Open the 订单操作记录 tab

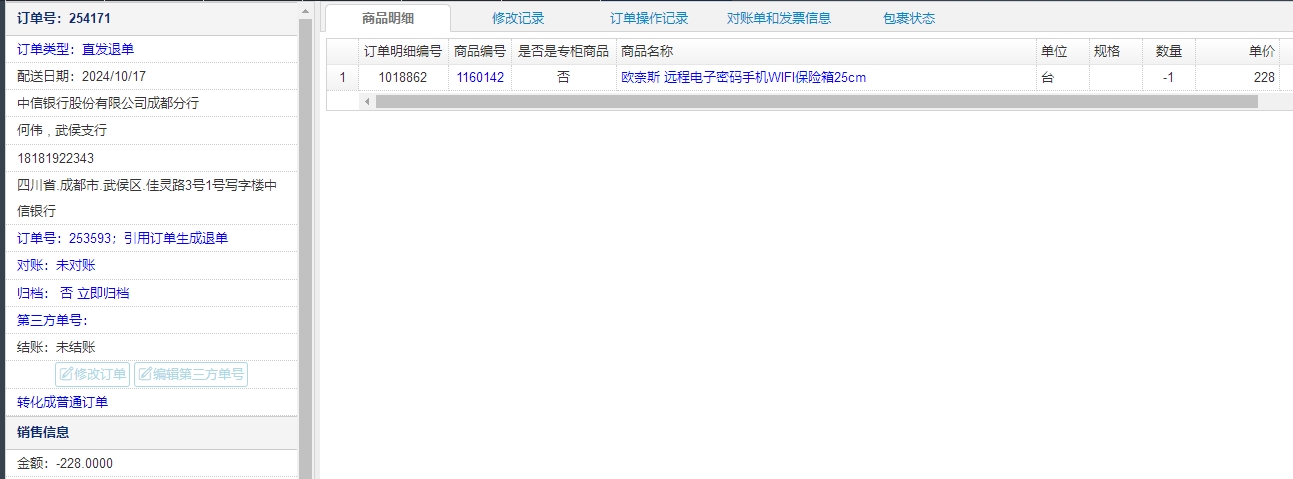tap(649, 18)
